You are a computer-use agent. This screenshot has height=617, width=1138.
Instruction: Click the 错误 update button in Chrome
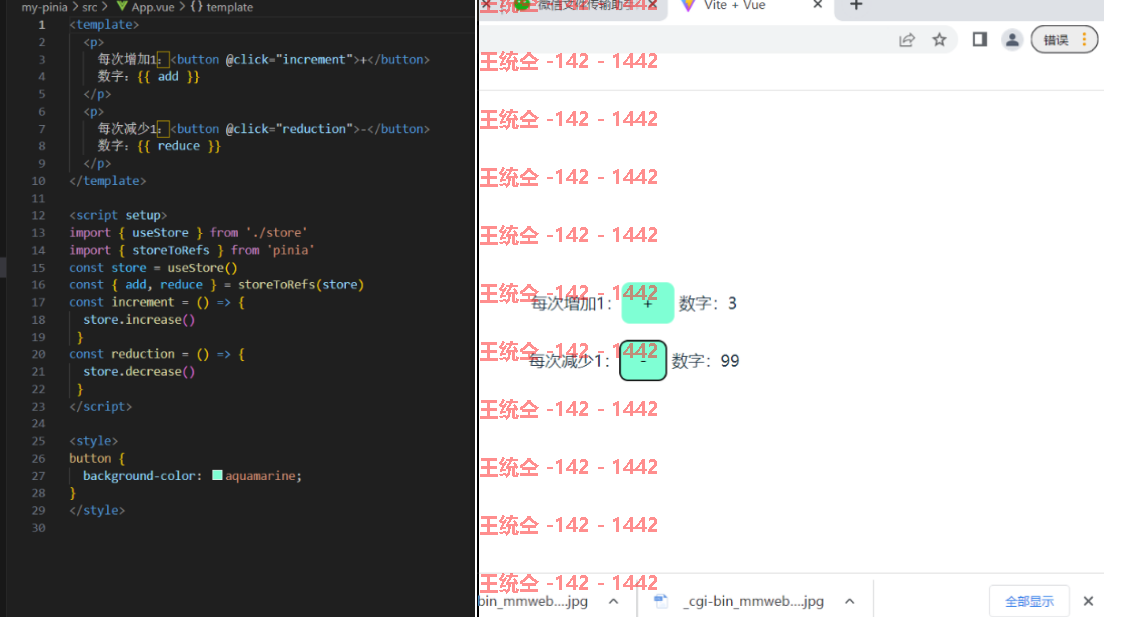point(1057,40)
